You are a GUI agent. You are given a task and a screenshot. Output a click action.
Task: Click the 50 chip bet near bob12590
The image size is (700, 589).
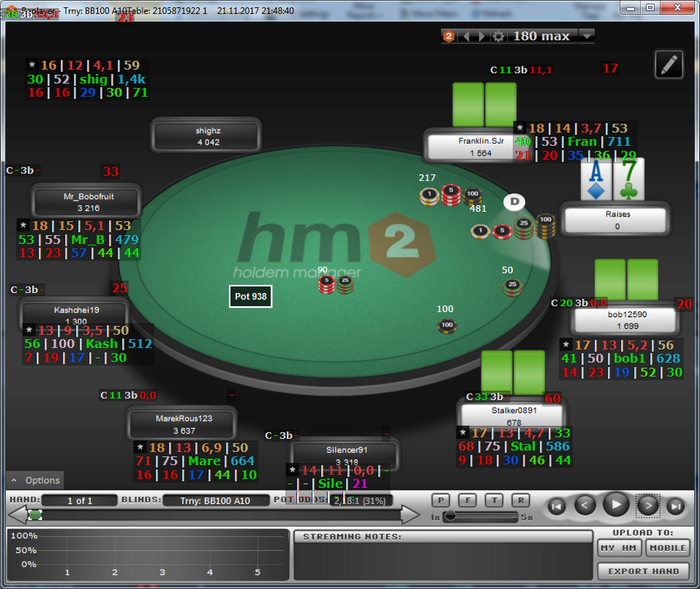512,287
